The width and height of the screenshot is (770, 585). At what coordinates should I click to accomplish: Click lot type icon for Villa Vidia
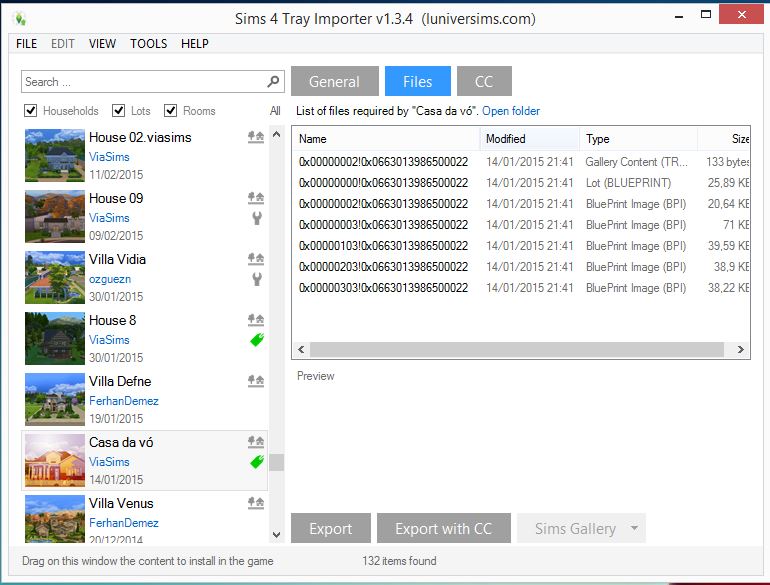[256, 258]
